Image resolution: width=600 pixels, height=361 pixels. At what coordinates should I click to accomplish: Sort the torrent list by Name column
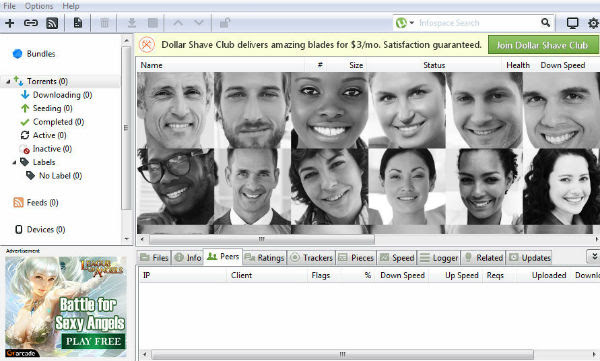click(x=151, y=65)
